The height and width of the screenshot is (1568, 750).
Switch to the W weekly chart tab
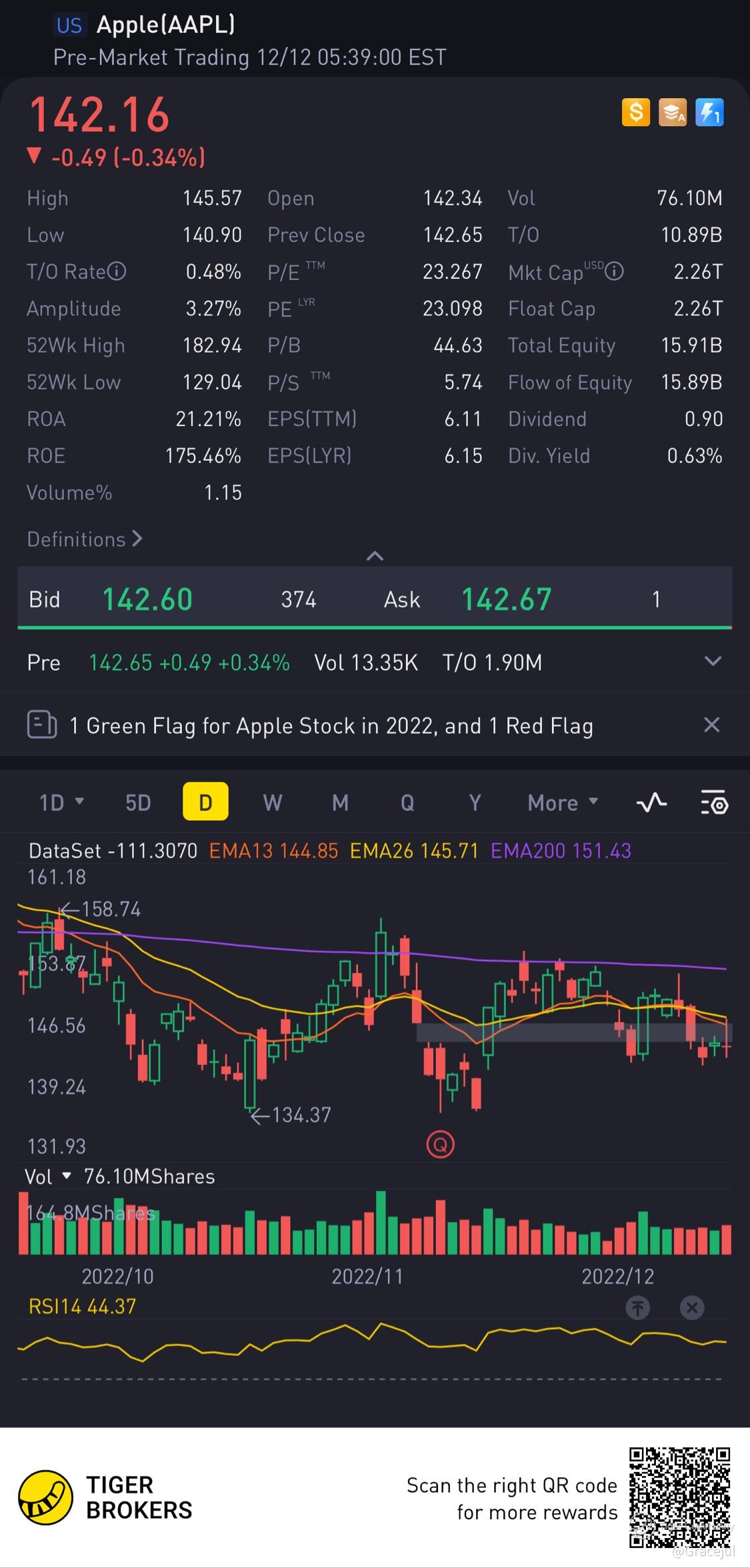(x=273, y=802)
